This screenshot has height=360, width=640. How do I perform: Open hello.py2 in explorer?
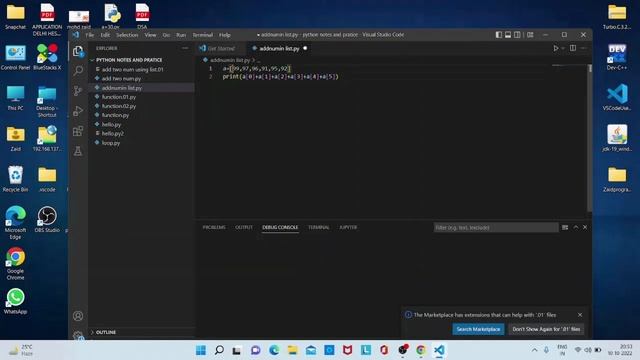(x=113, y=133)
